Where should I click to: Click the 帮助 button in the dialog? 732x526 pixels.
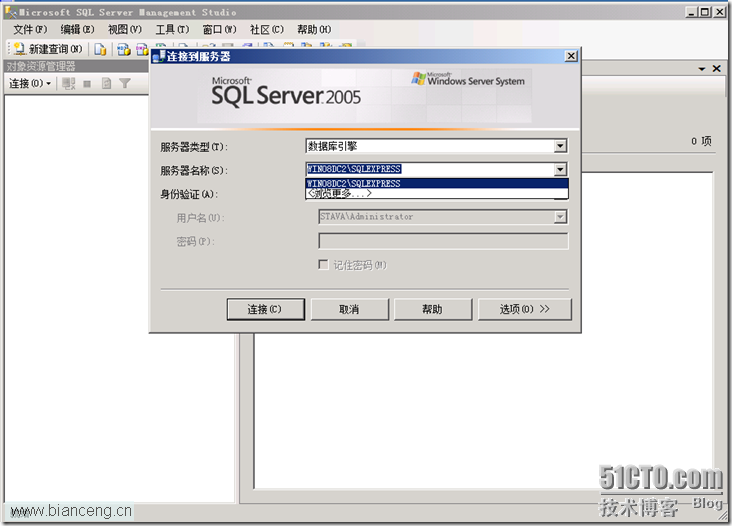[x=433, y=309]
